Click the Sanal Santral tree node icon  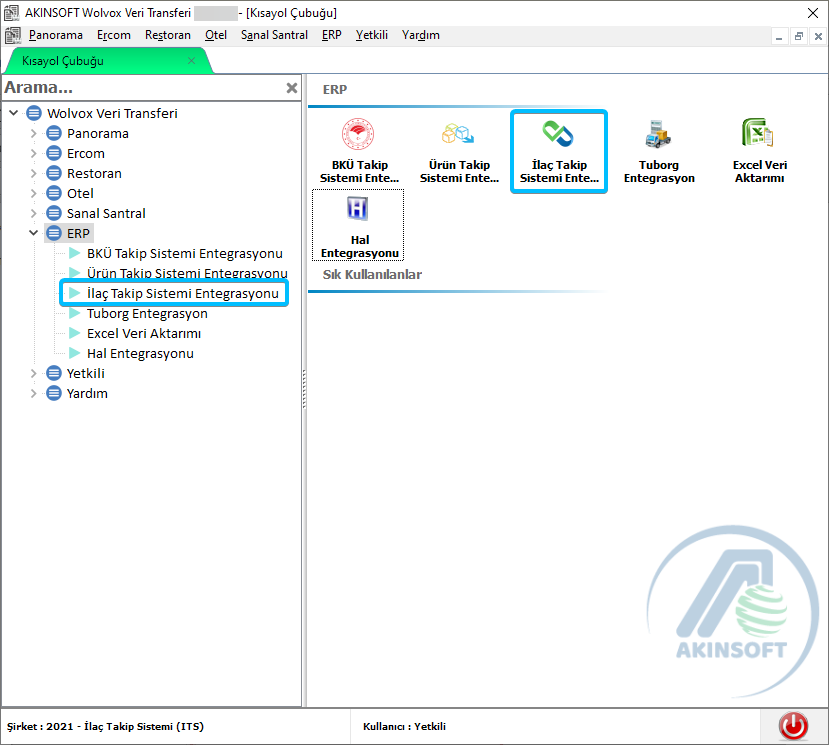click(54, 214)
